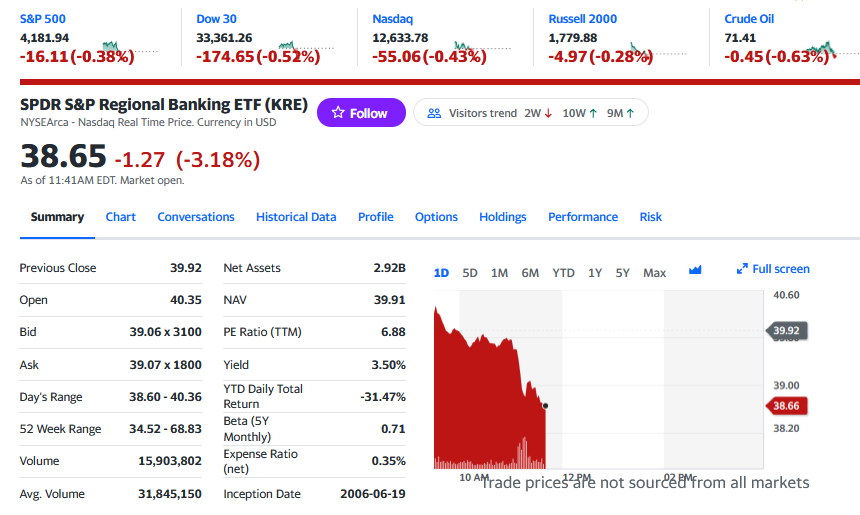Click the Ask value 39.07 x 1800

tap(166, 365)
